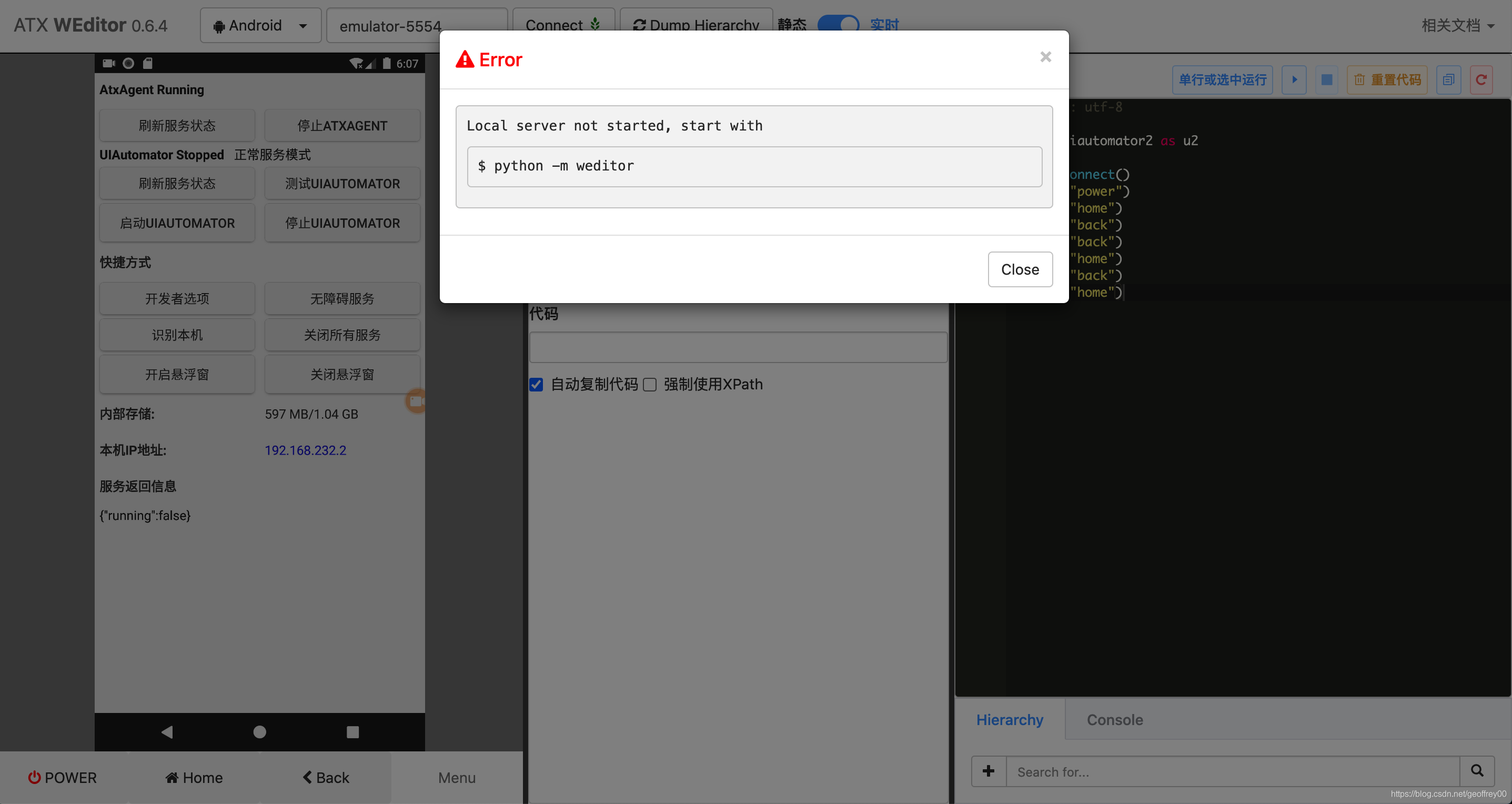Click the run play icon button
The height and width of the screenshot is (804, 1512).
[1294, 80]
